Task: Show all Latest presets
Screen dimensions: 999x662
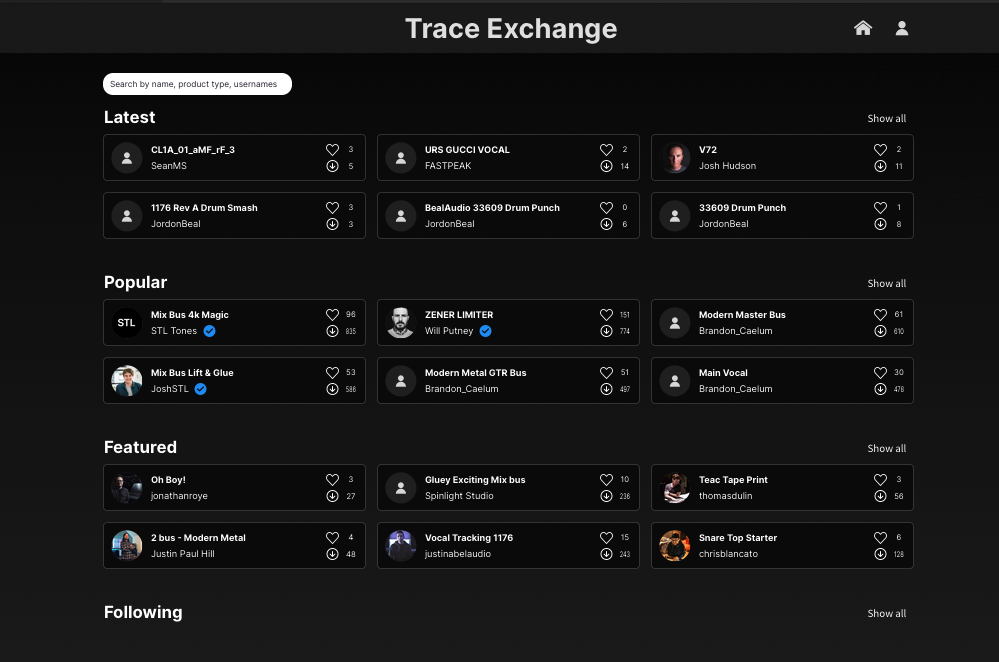Action: point(886,119)
